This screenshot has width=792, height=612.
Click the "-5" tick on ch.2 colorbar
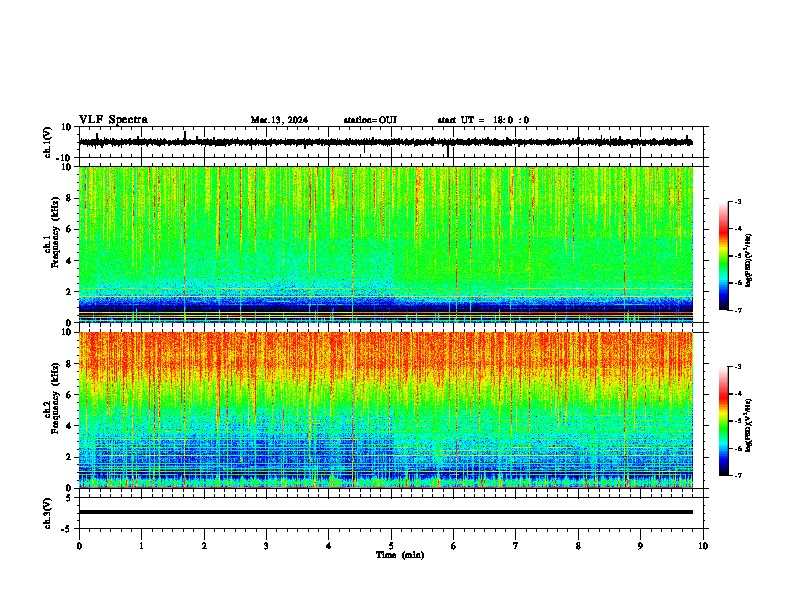tap(738, 421)
